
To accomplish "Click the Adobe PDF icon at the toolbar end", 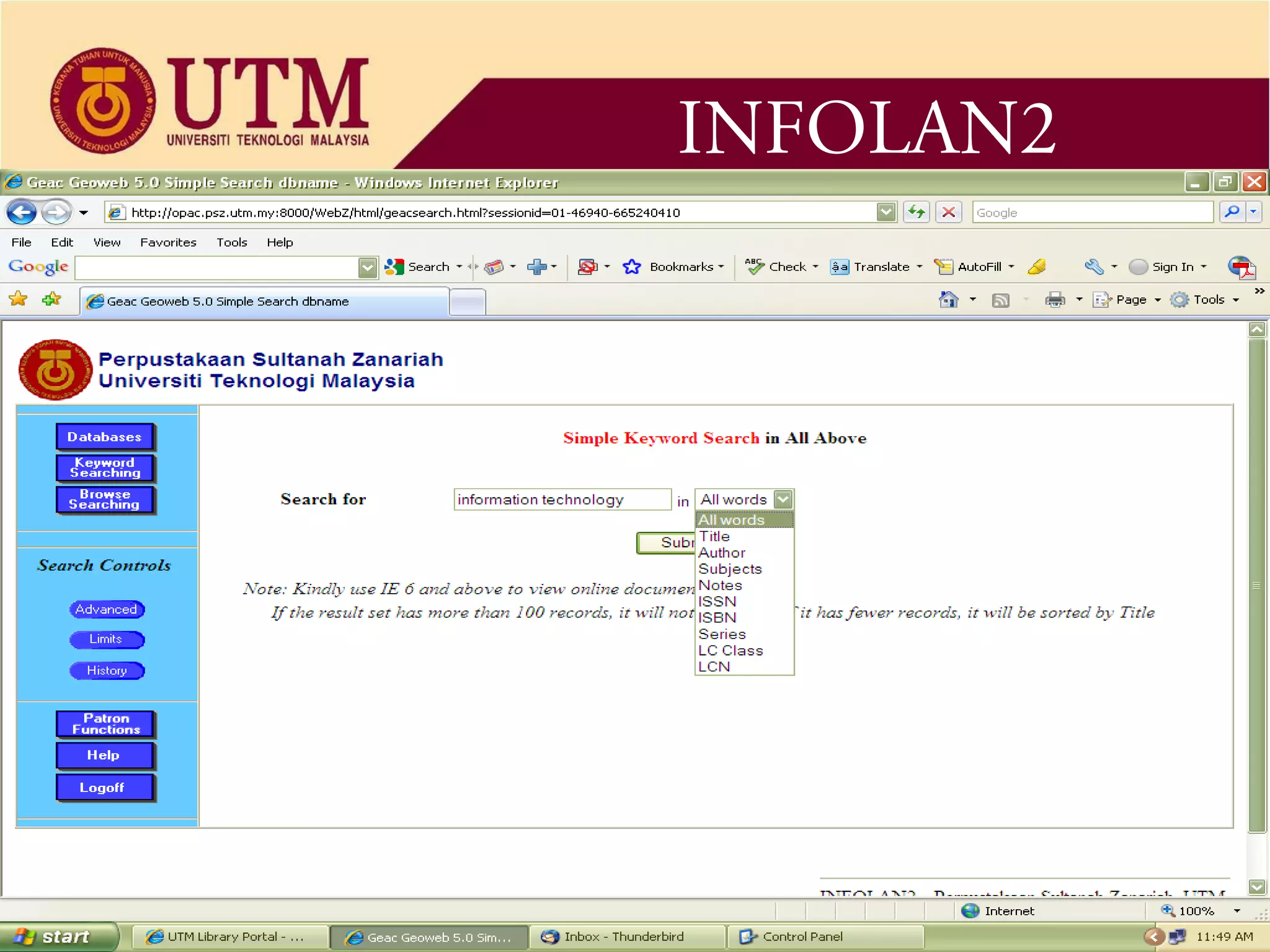I will pos(1241,268).
